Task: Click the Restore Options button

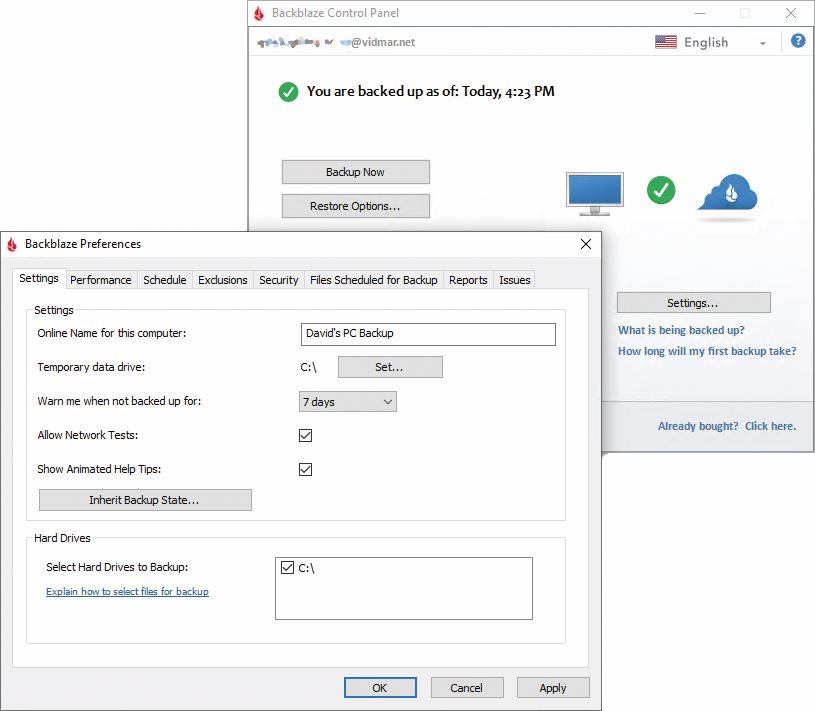Action: point(356,206)
